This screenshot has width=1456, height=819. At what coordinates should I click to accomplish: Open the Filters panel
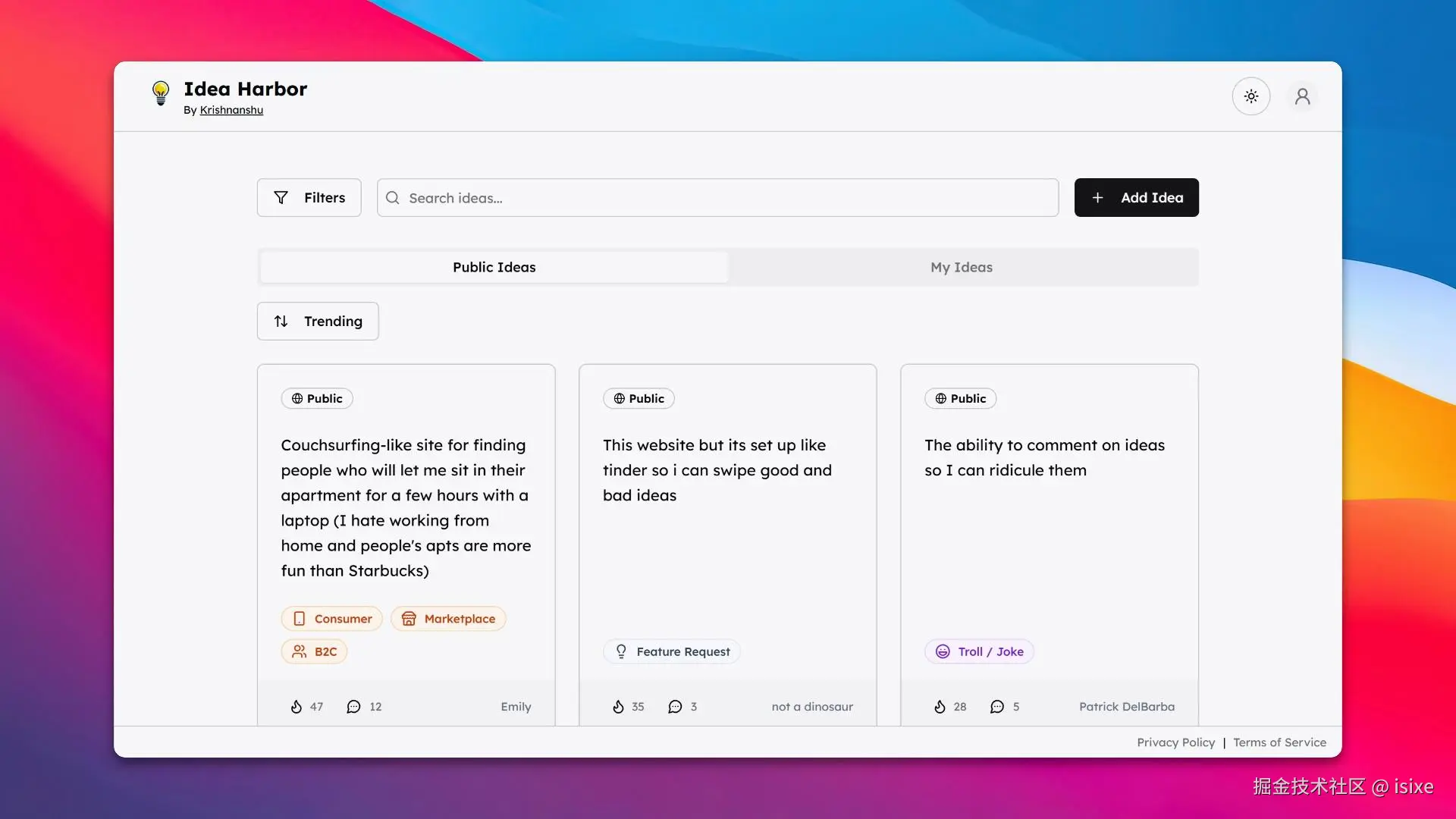pyautogui.click(x=309, y=198)
